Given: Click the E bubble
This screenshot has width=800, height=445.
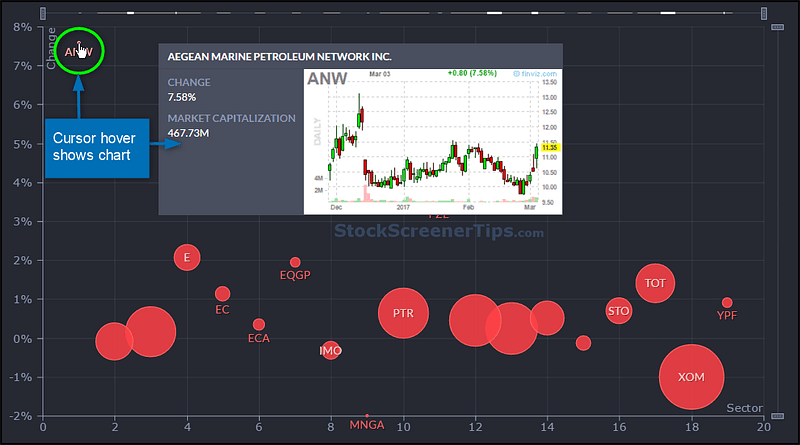Looking at the screenshot, I should (x=187, y=257).
